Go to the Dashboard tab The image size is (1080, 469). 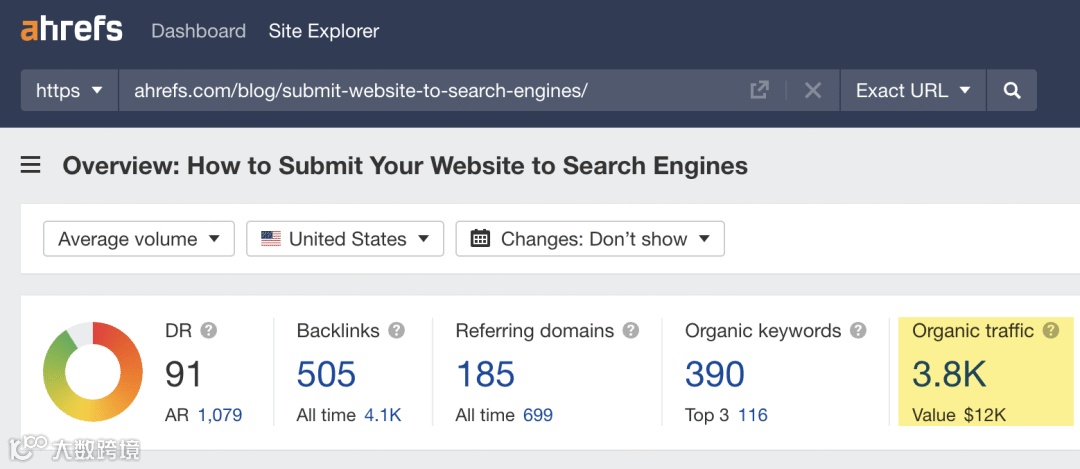198,31
